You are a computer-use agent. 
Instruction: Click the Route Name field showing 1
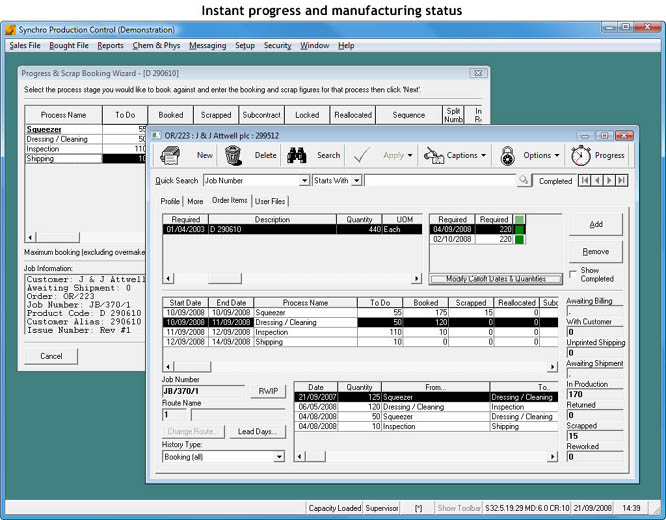pos(174,415)
